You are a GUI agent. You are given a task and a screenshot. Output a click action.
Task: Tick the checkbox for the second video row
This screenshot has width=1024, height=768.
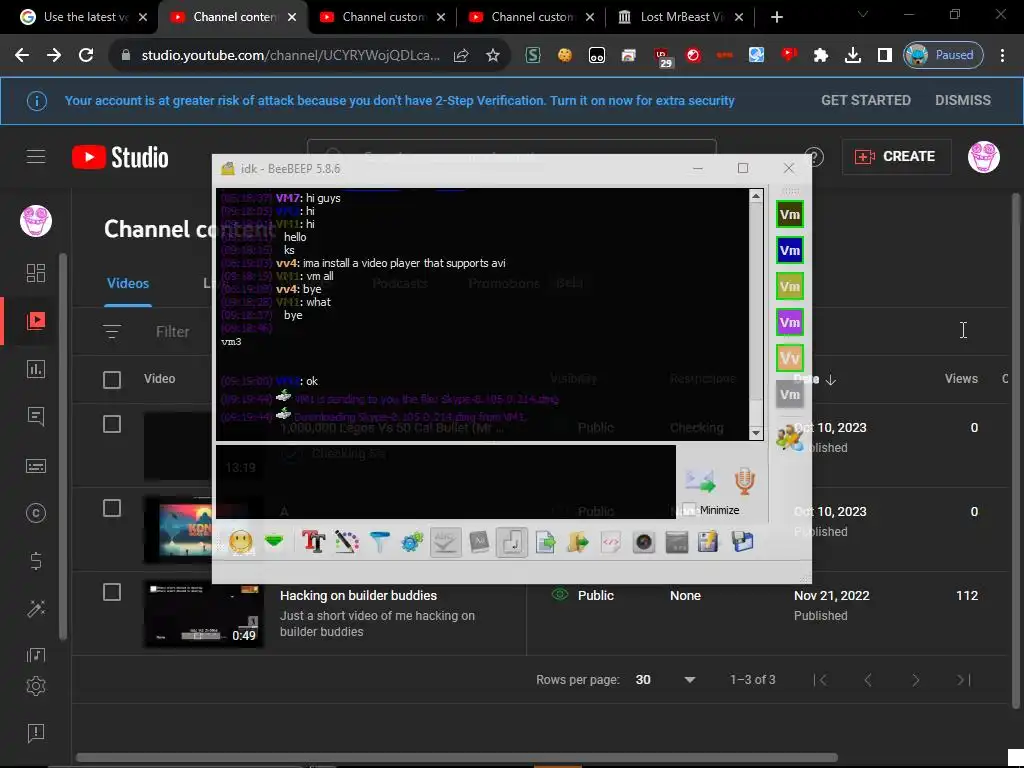[112, 508]
